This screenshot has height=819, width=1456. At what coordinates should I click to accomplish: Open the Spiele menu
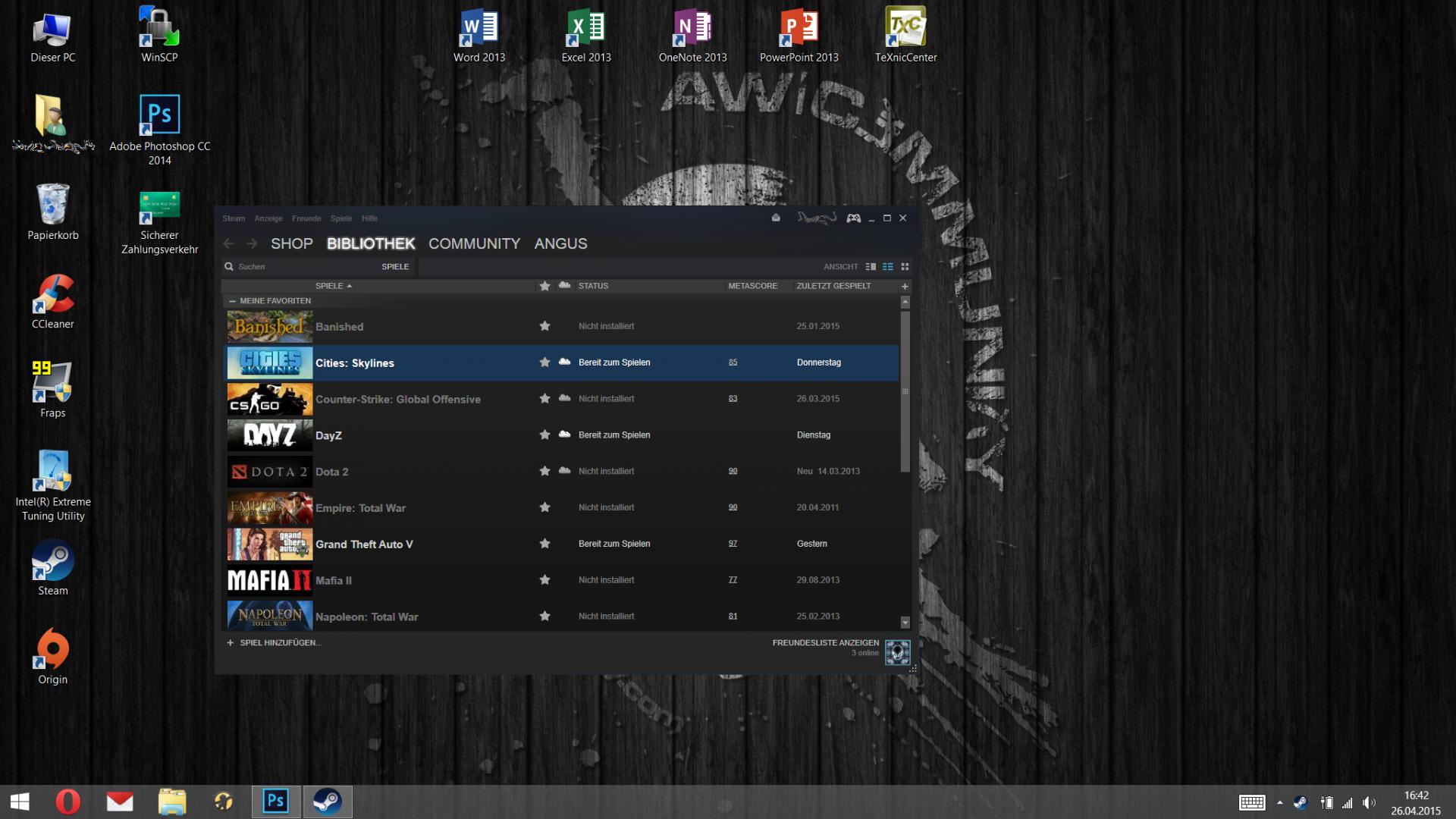[341, 218]
